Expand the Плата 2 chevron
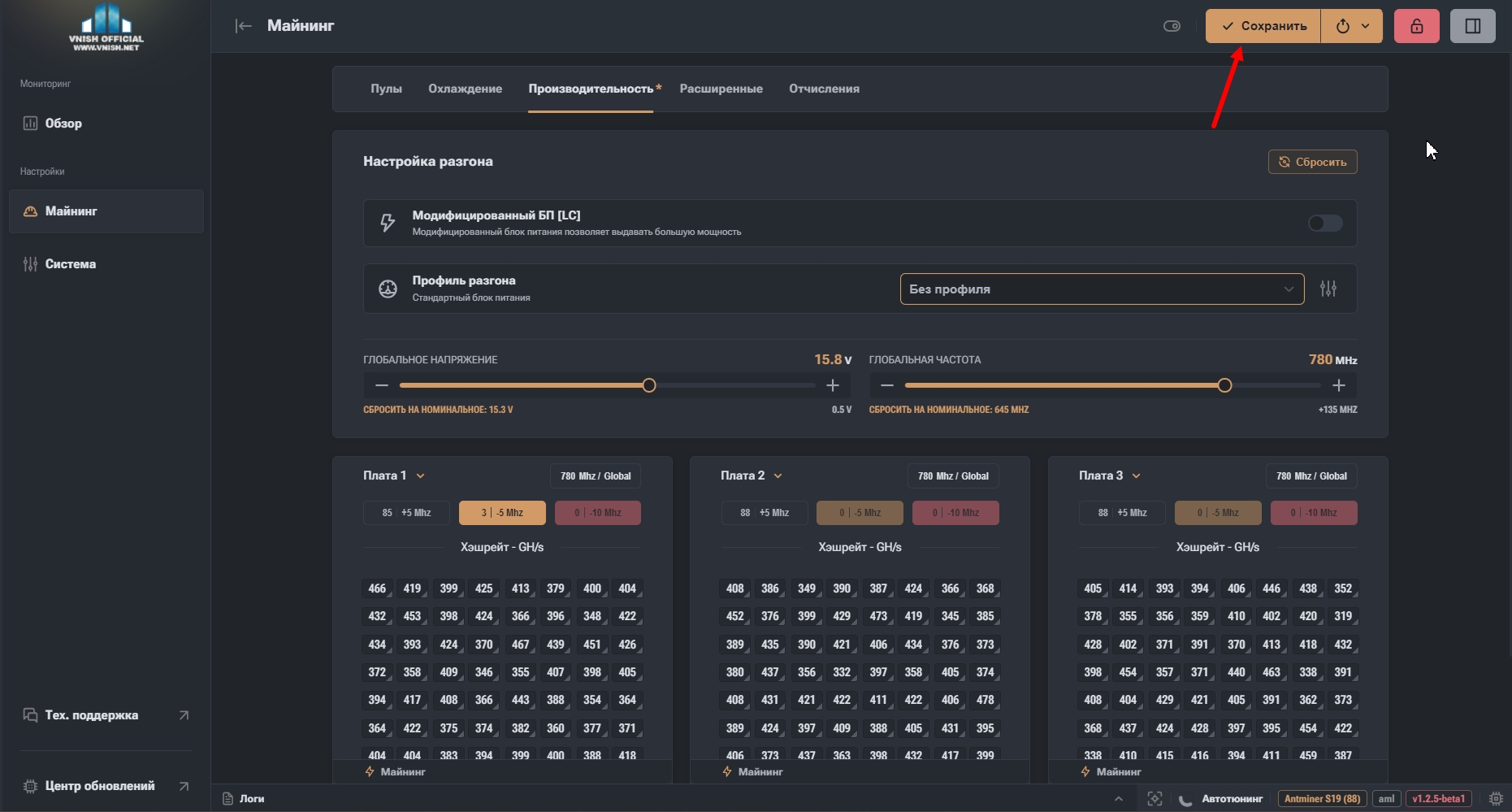 pyautogui.click(x=778, y=476)
